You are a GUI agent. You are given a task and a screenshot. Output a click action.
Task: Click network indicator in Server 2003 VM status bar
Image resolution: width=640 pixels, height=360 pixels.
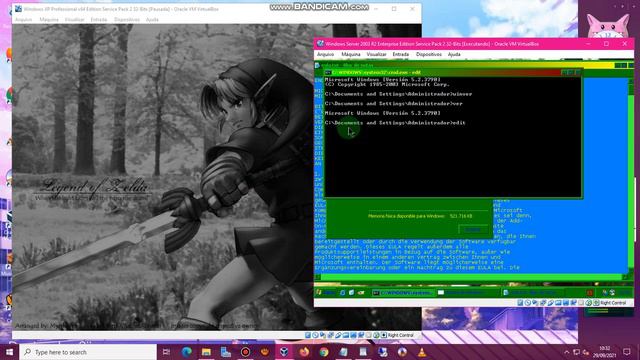543,303
